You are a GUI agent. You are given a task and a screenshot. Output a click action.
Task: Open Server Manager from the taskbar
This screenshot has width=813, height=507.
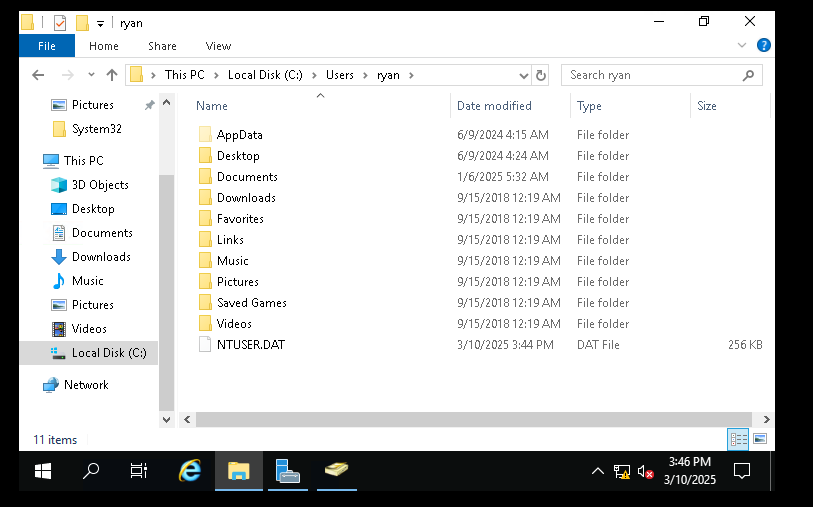[288, 470]
